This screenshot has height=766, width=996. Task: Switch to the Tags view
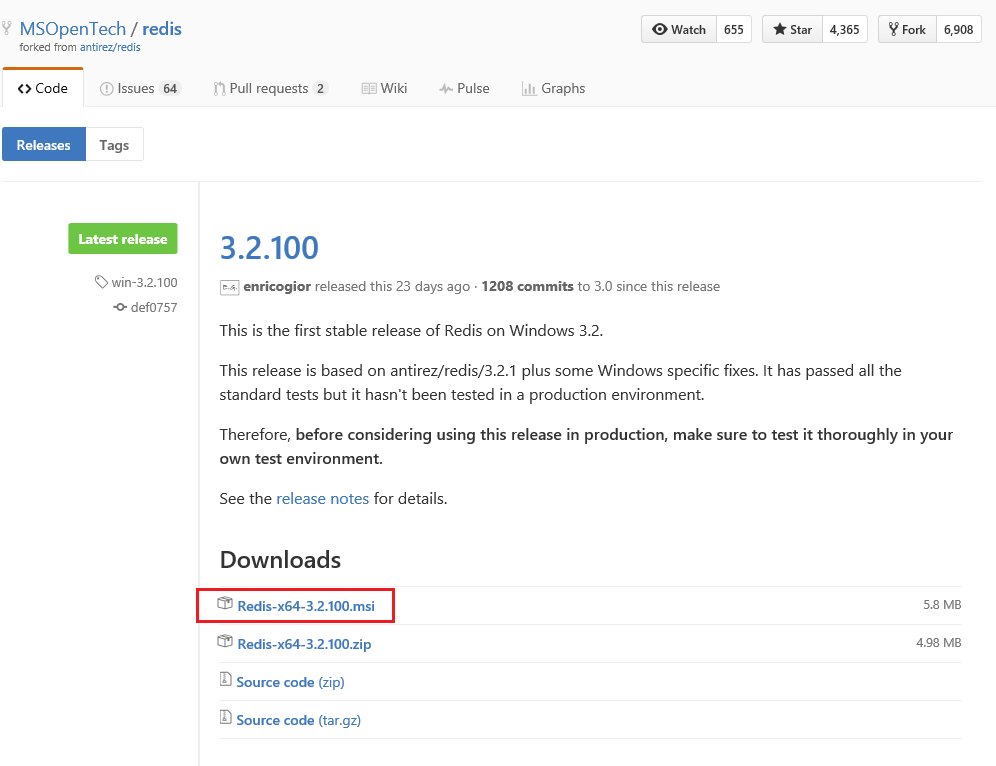click(114, 144)
